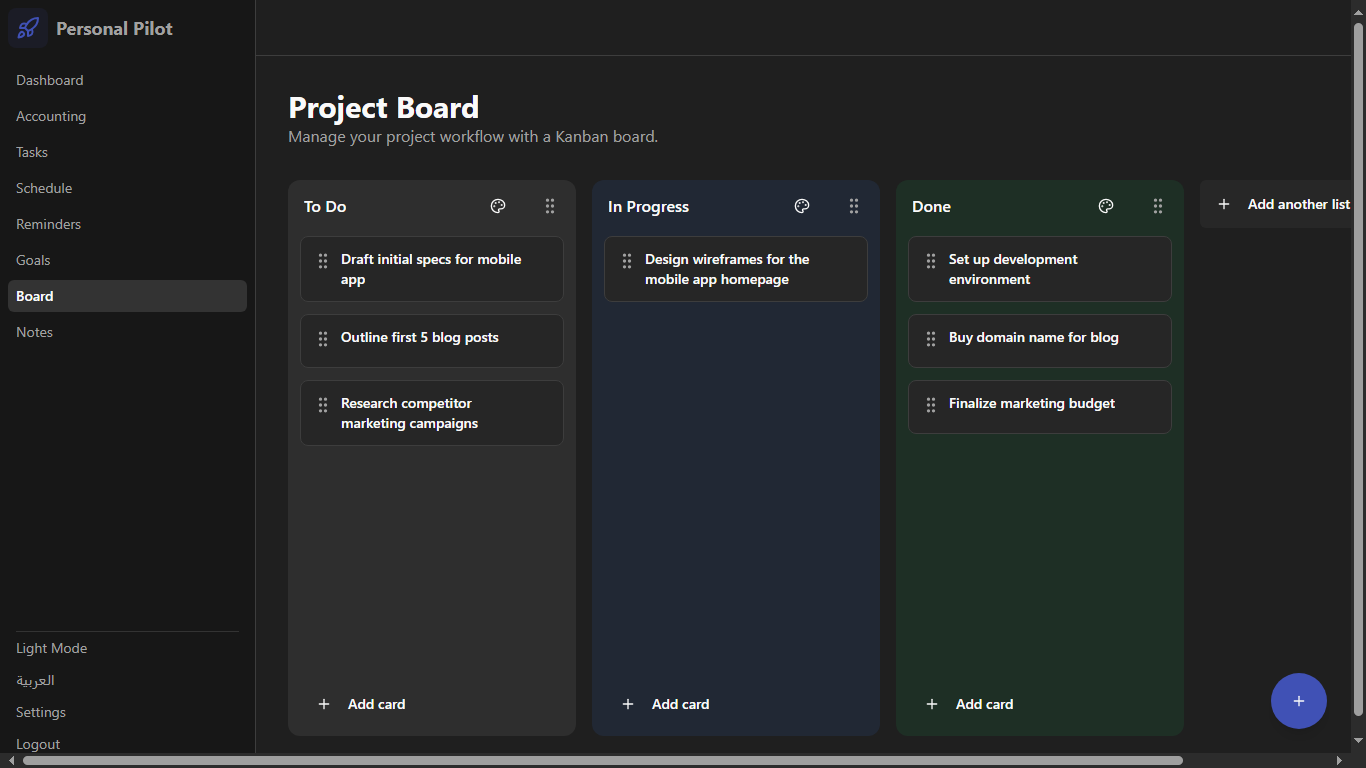Click the Personal Pilot rocket logo icon
Screen dimensions: 1366x768
28,28
